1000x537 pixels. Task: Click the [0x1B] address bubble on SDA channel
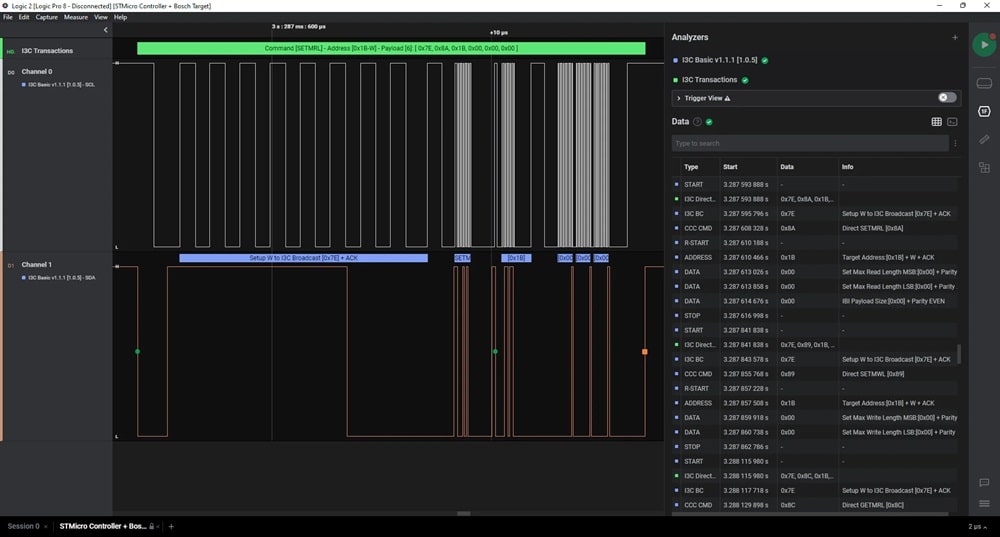516,258
